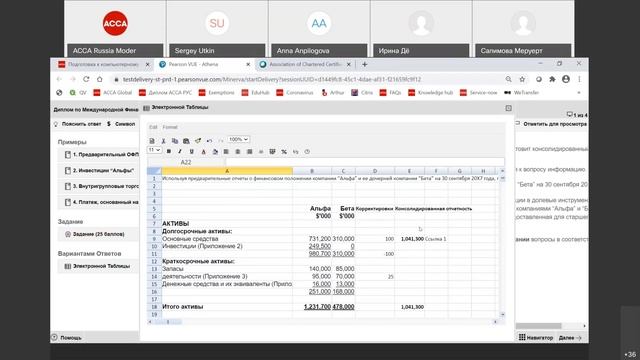640x360 pixels.
Task: Align cell text left
Action: [226, 151]
